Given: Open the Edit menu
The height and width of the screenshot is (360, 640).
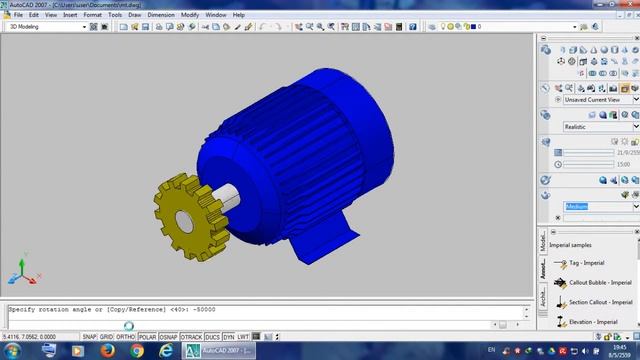Looking at the screenshot, I should pyautogui.click(x=33, y=15).
